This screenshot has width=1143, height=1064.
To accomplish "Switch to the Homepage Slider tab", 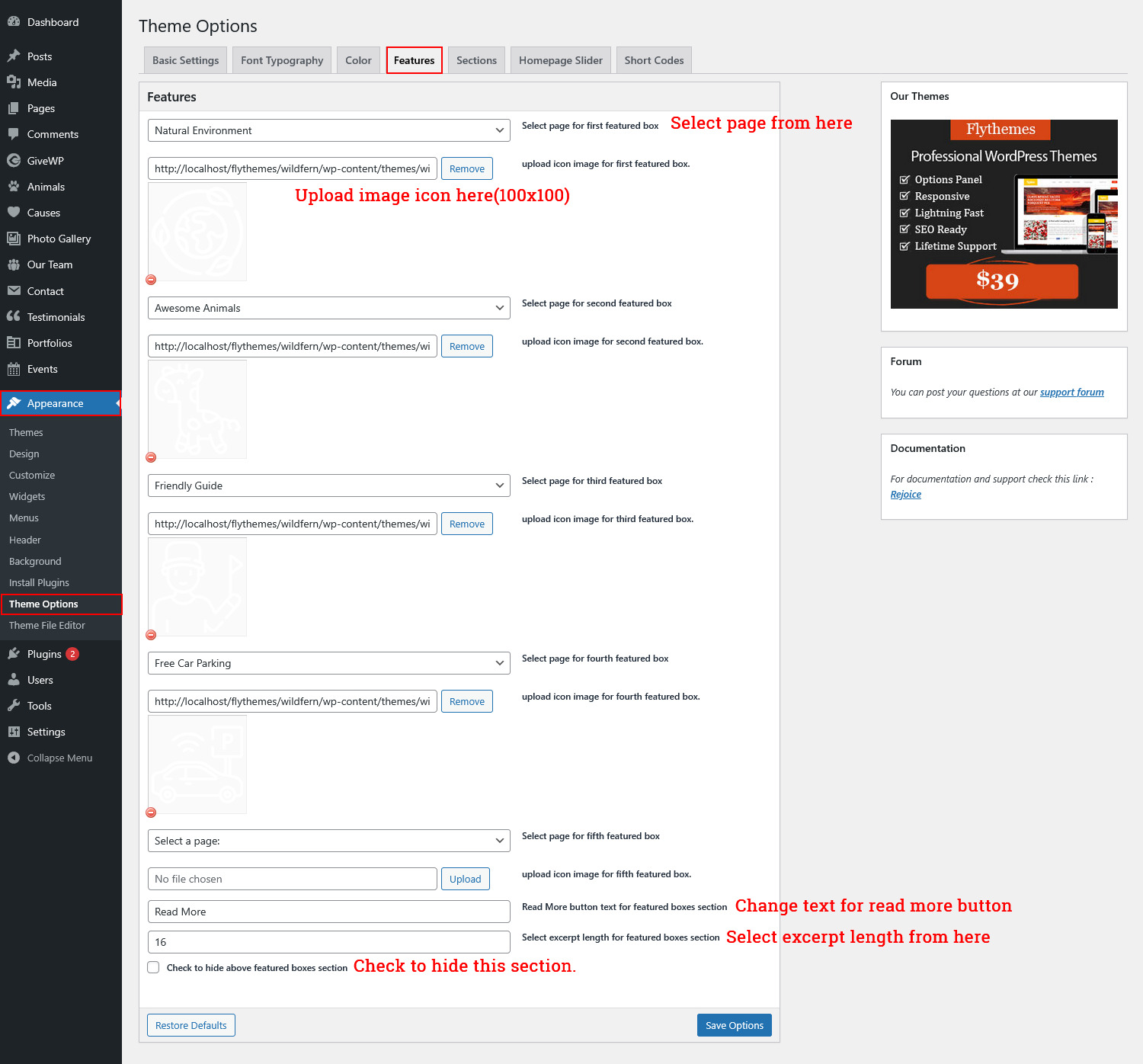I will 560,60.
